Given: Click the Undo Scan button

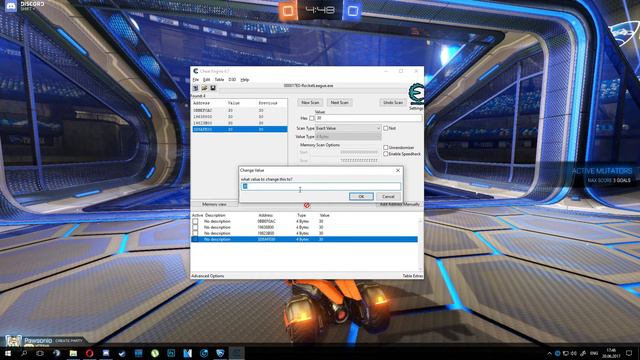Looking at the screenshot, I should coord(393,102).
